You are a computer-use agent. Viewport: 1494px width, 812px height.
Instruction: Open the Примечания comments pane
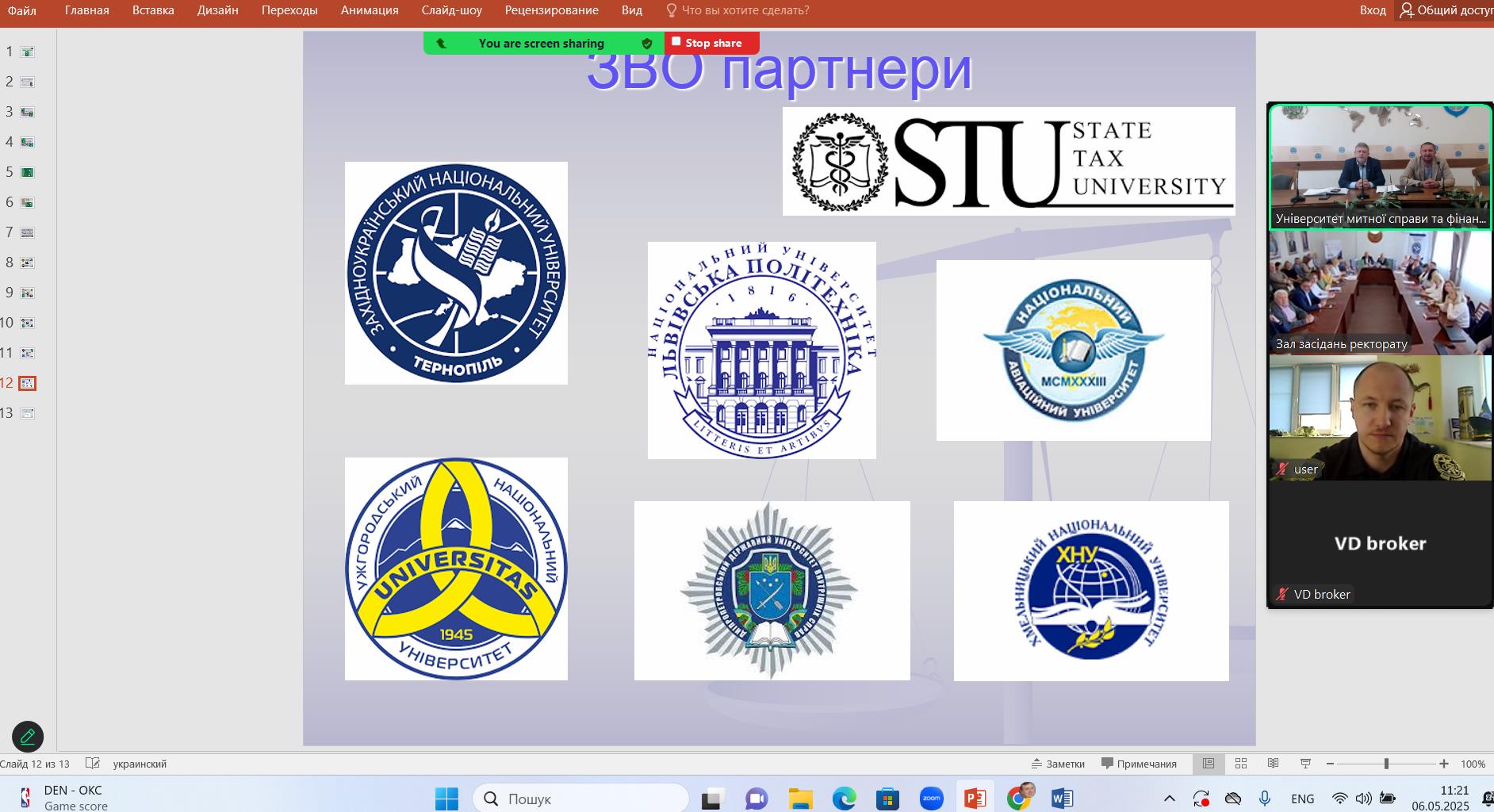coord(1139,764)
